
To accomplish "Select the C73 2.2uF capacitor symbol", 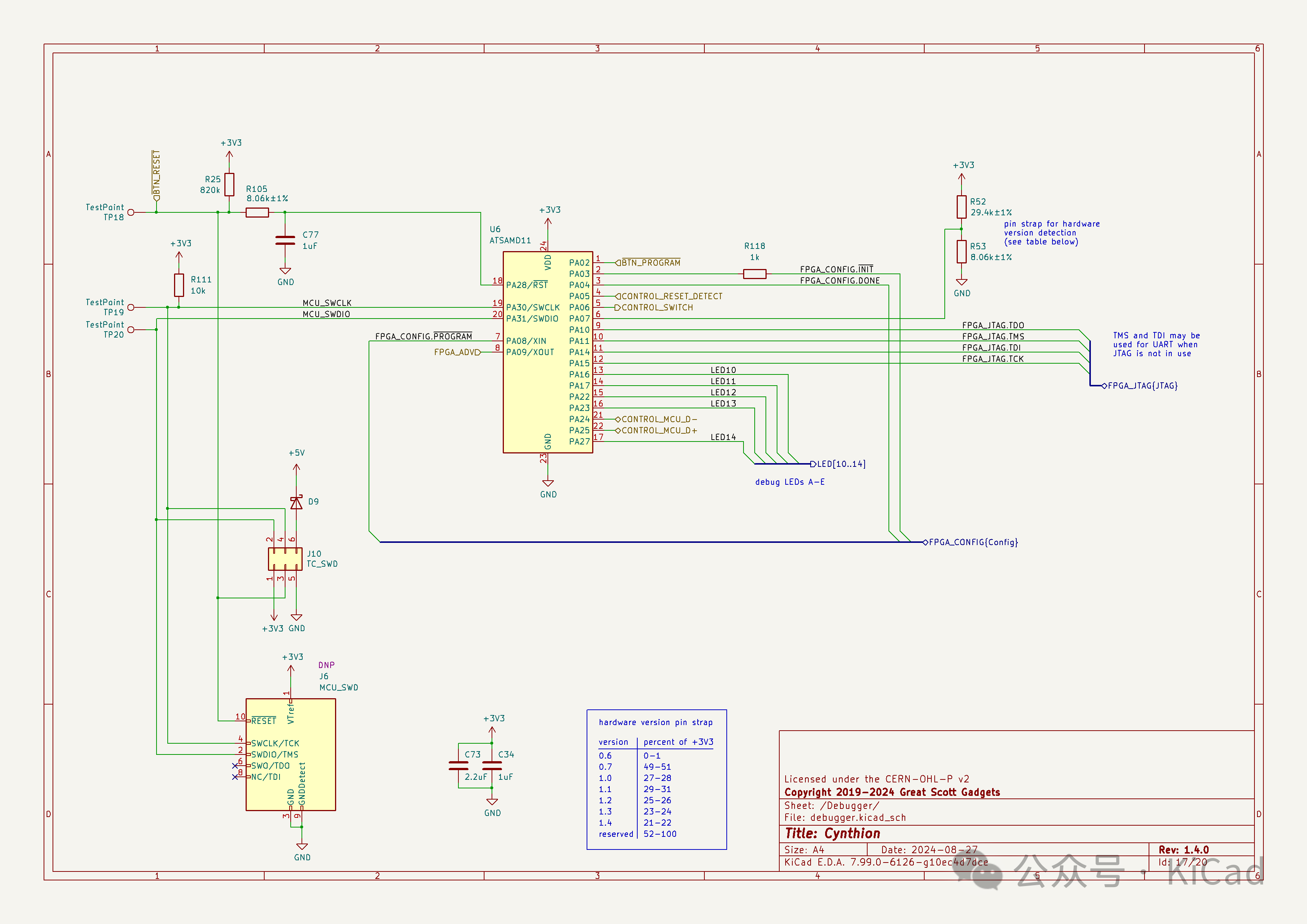I will pyautogui.click(x=458, y=765).
